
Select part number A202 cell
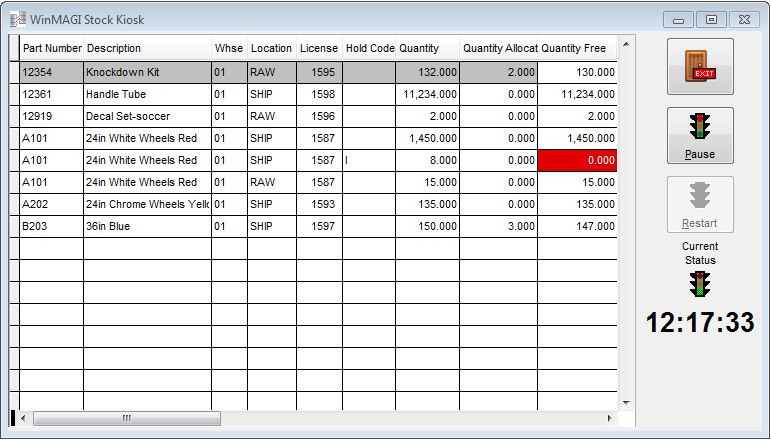point(52,205)
